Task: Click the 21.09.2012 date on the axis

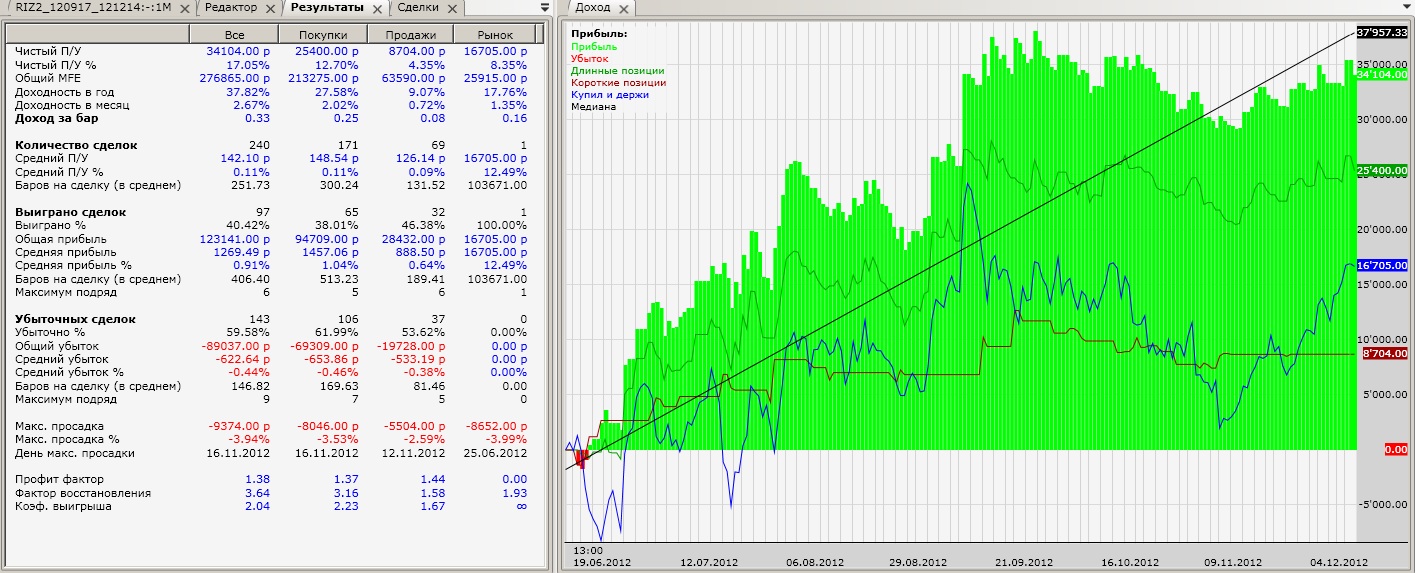Action: tap(1023, 563)
